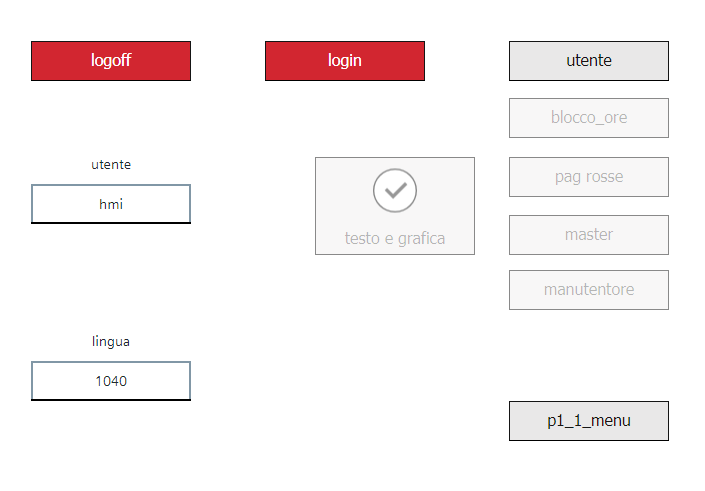Start sign-in with the login button
The width and height of the screenshot is (705, 491).
click(345, 61)
